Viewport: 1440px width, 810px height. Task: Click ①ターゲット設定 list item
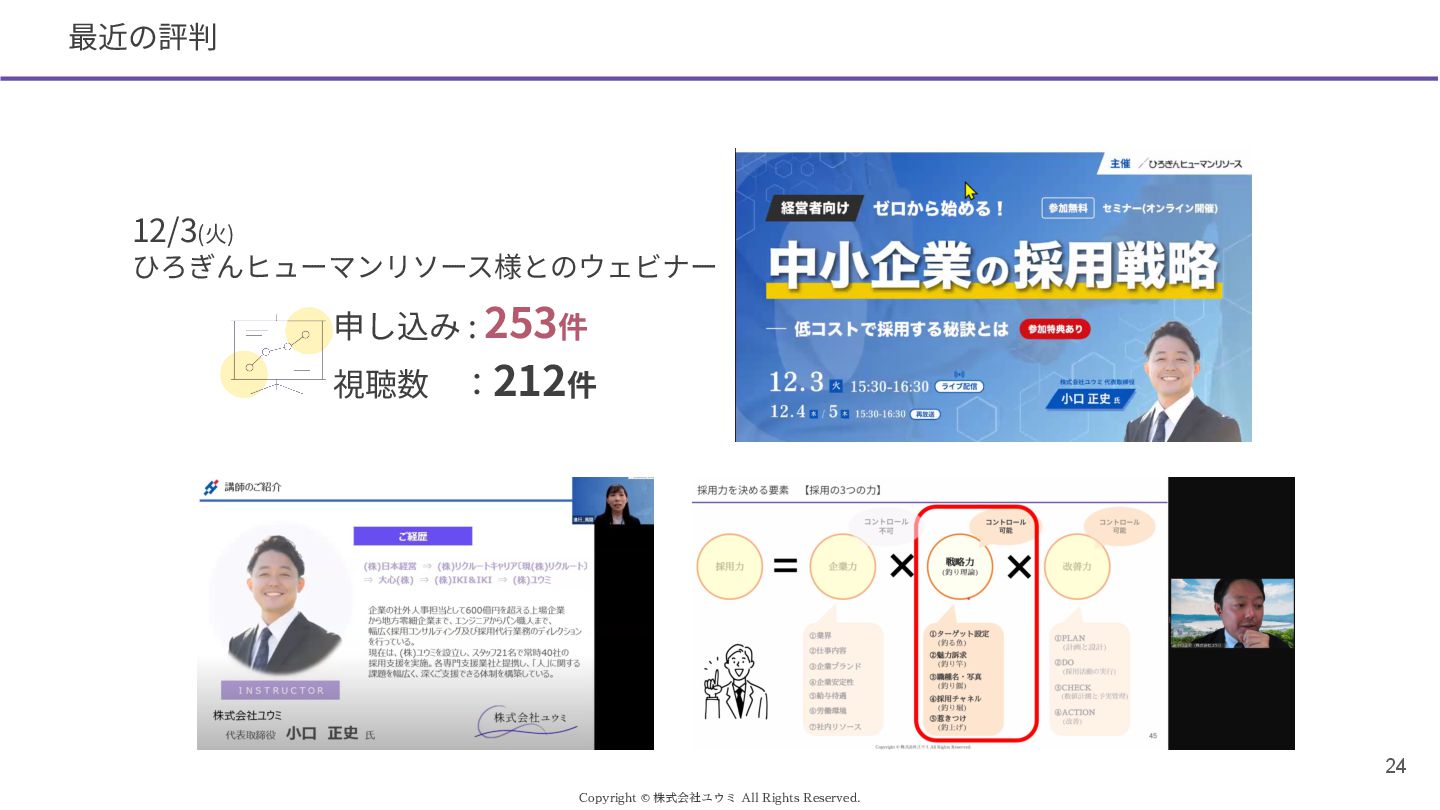960,635
